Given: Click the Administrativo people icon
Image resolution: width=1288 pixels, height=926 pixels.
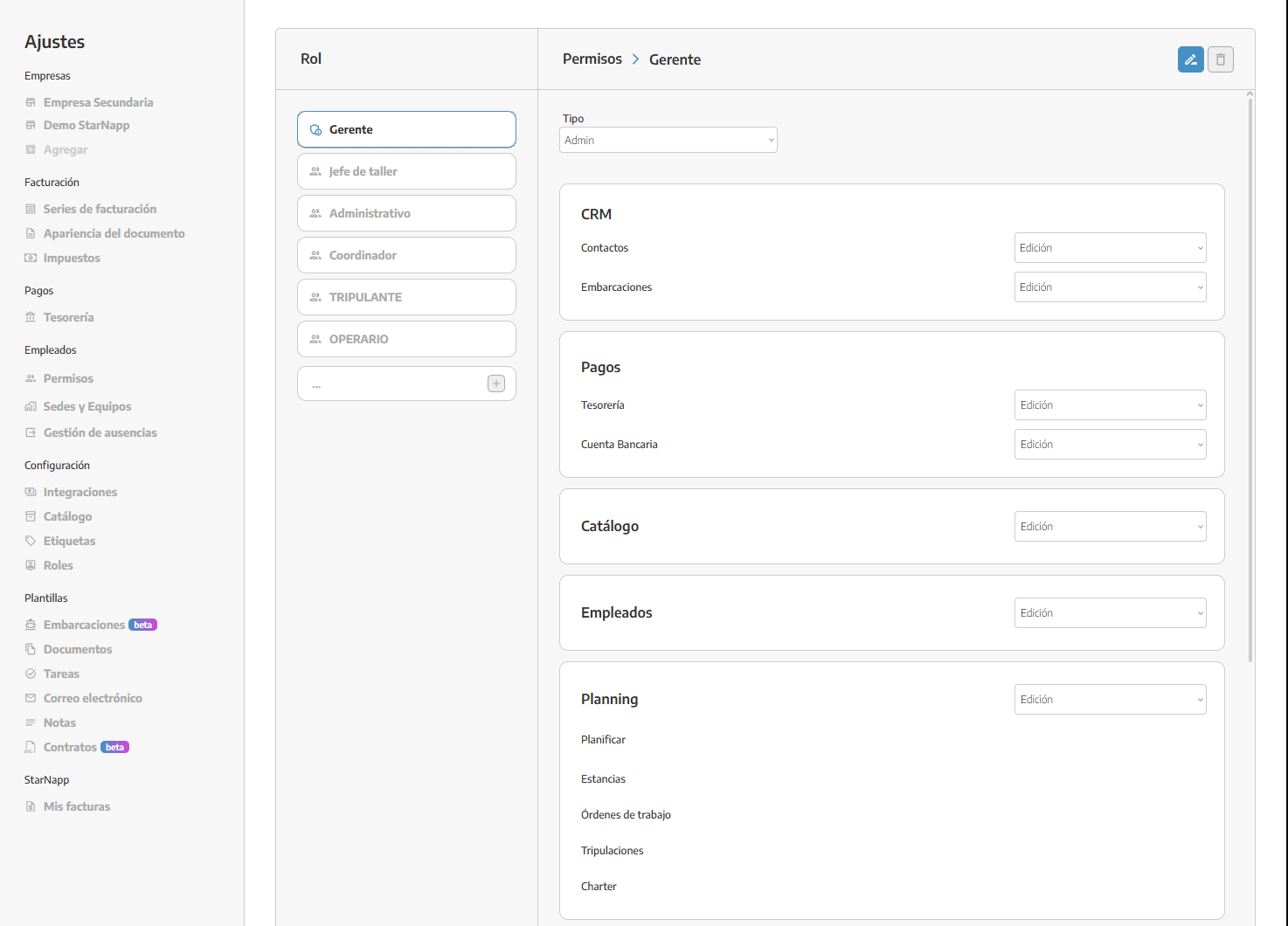Looking at the screenshot, I should point(316,213).
